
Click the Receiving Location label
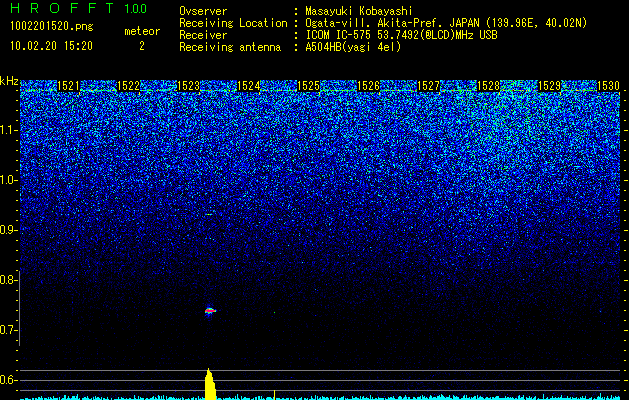[x=233, y=23]
